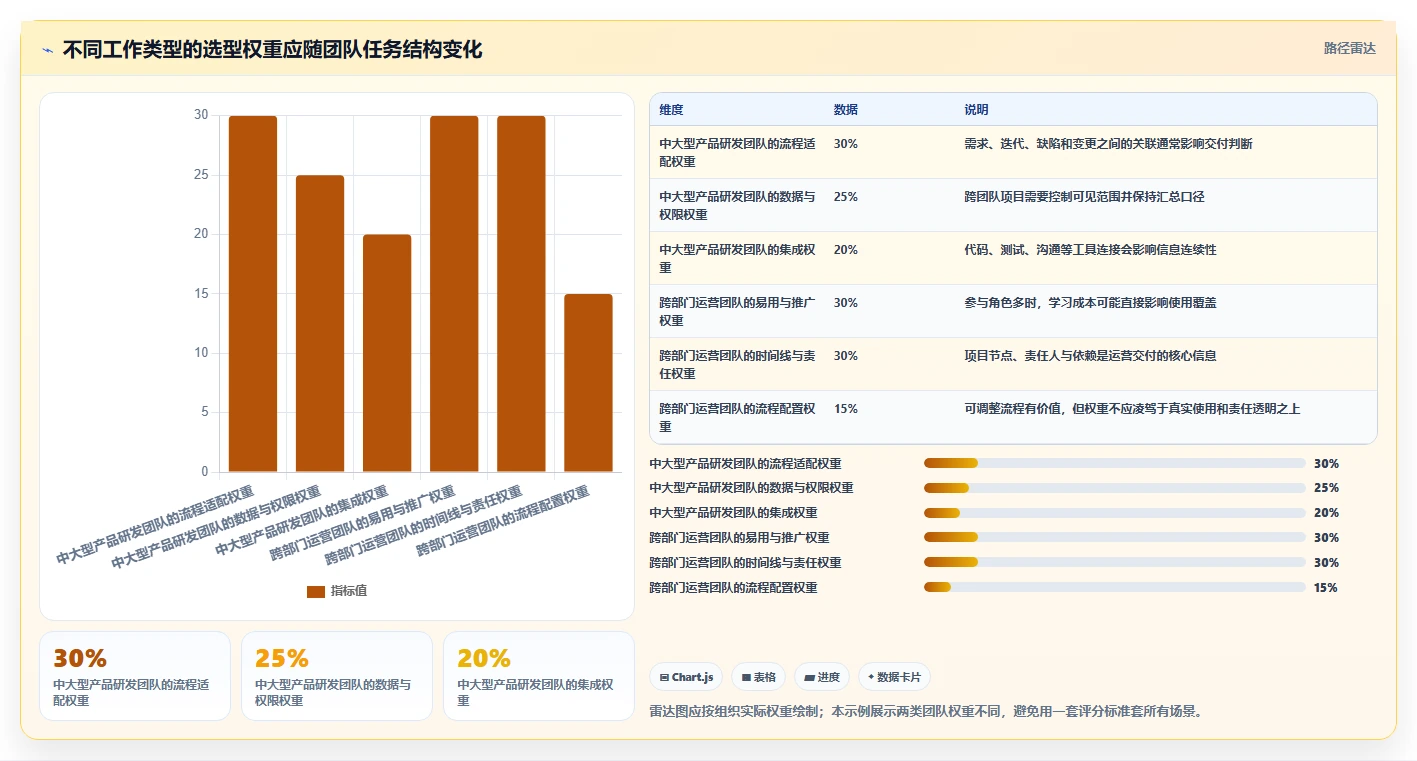Click table cell 项目节点、责任人与依赖是运营交付的核心信息
1417x761 pixels.
1090,356
